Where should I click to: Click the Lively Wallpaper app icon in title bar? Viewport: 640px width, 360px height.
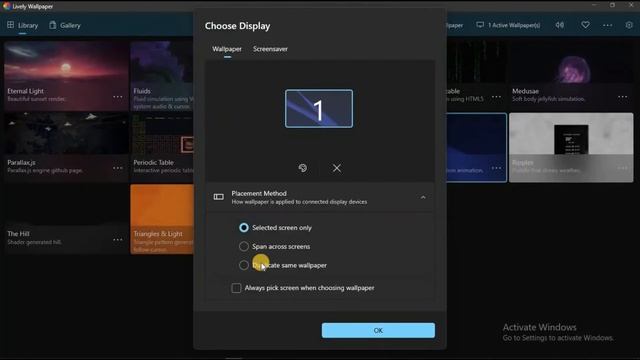(6, 6)
